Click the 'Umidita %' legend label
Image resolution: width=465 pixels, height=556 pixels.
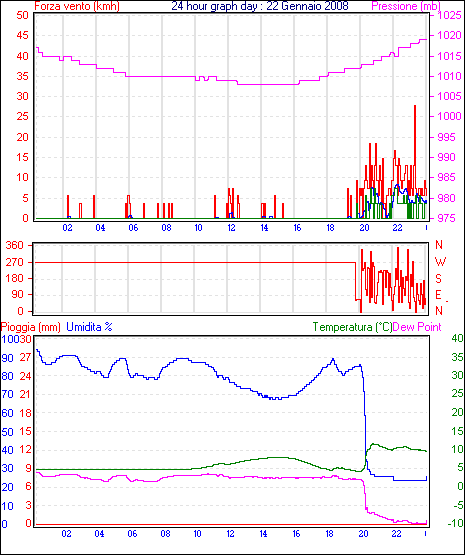(89, 327)
